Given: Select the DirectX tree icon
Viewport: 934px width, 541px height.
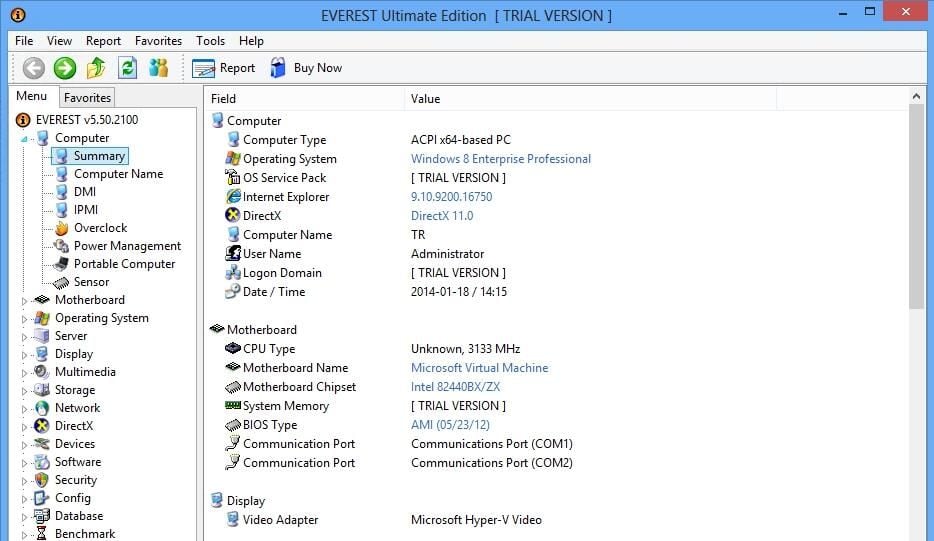Looking at the screenshot, I should 42,426.
